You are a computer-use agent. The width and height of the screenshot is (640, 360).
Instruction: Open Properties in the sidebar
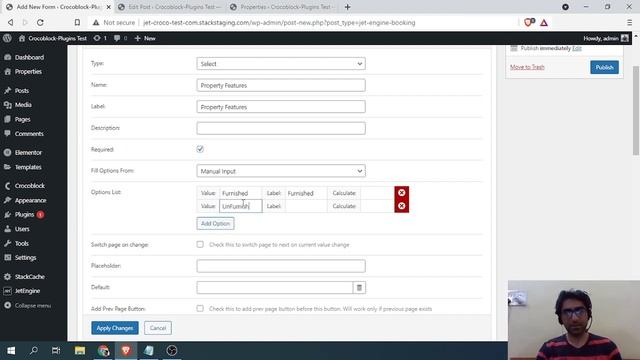pyautogui.click(x=28, y=71)
